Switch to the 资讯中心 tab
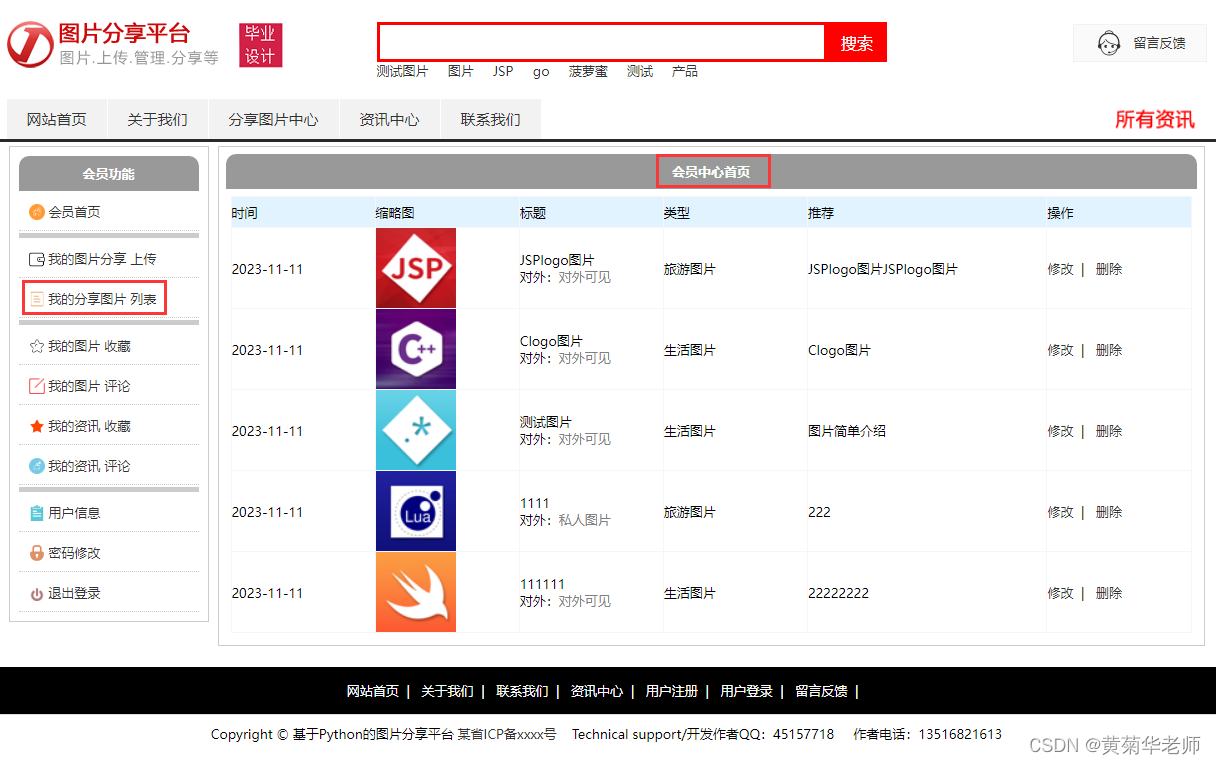Image resolution: width=1216 pixels, height=765 pixels. point(389,118)
